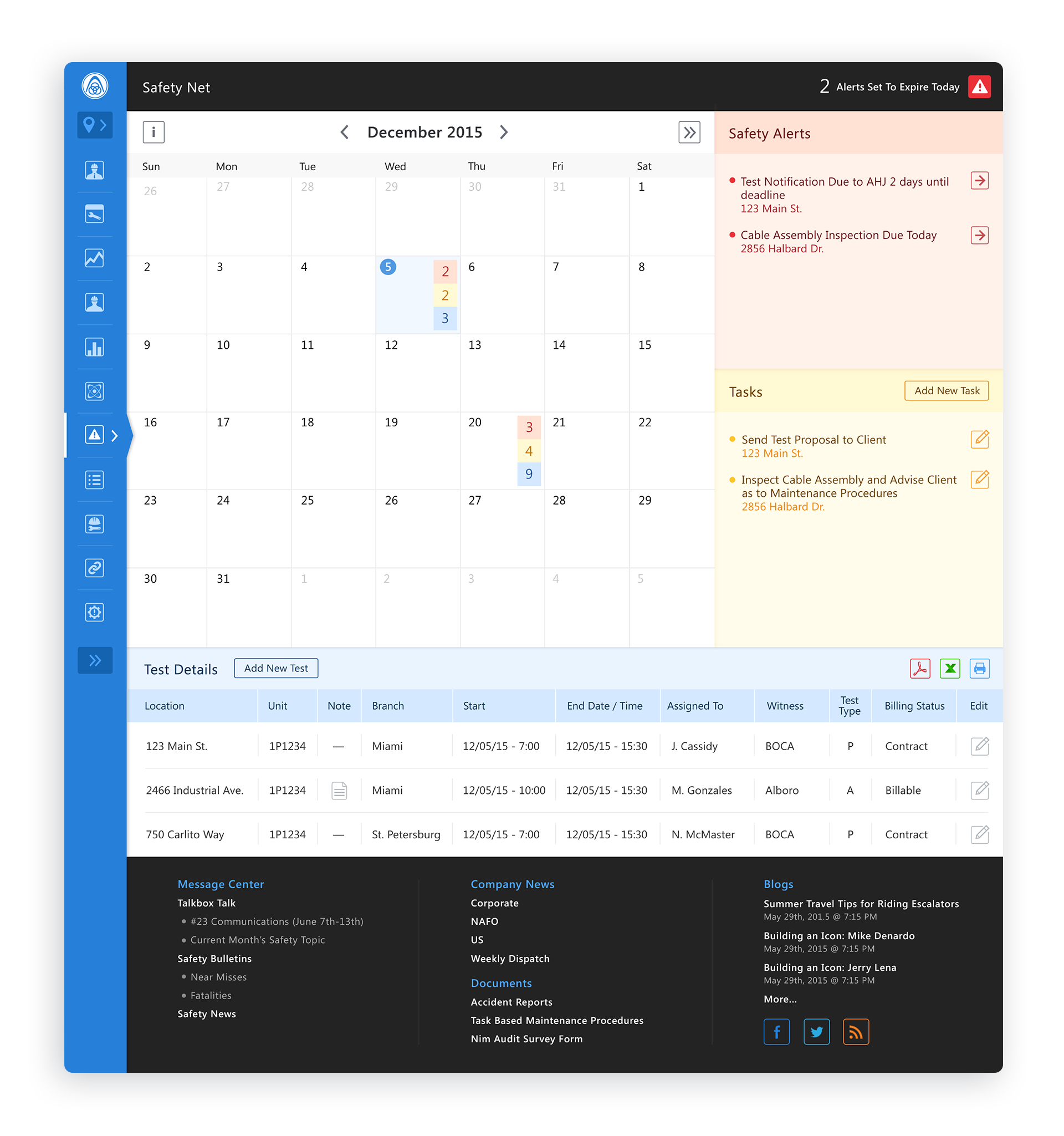Open Cable Assembly Inspection alert arrow
The image size is (1064, 1136).
(x=979, y=235)
